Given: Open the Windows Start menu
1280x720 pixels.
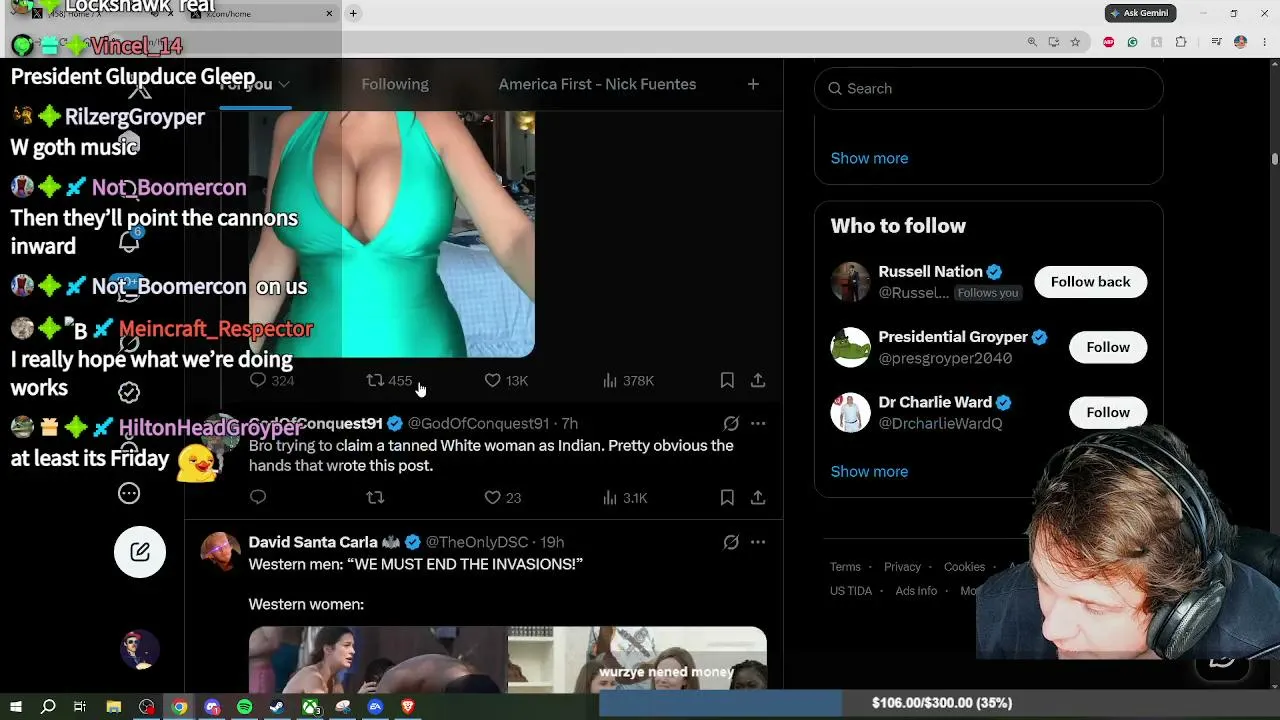Looking at the screenshot, I should 16,707.
